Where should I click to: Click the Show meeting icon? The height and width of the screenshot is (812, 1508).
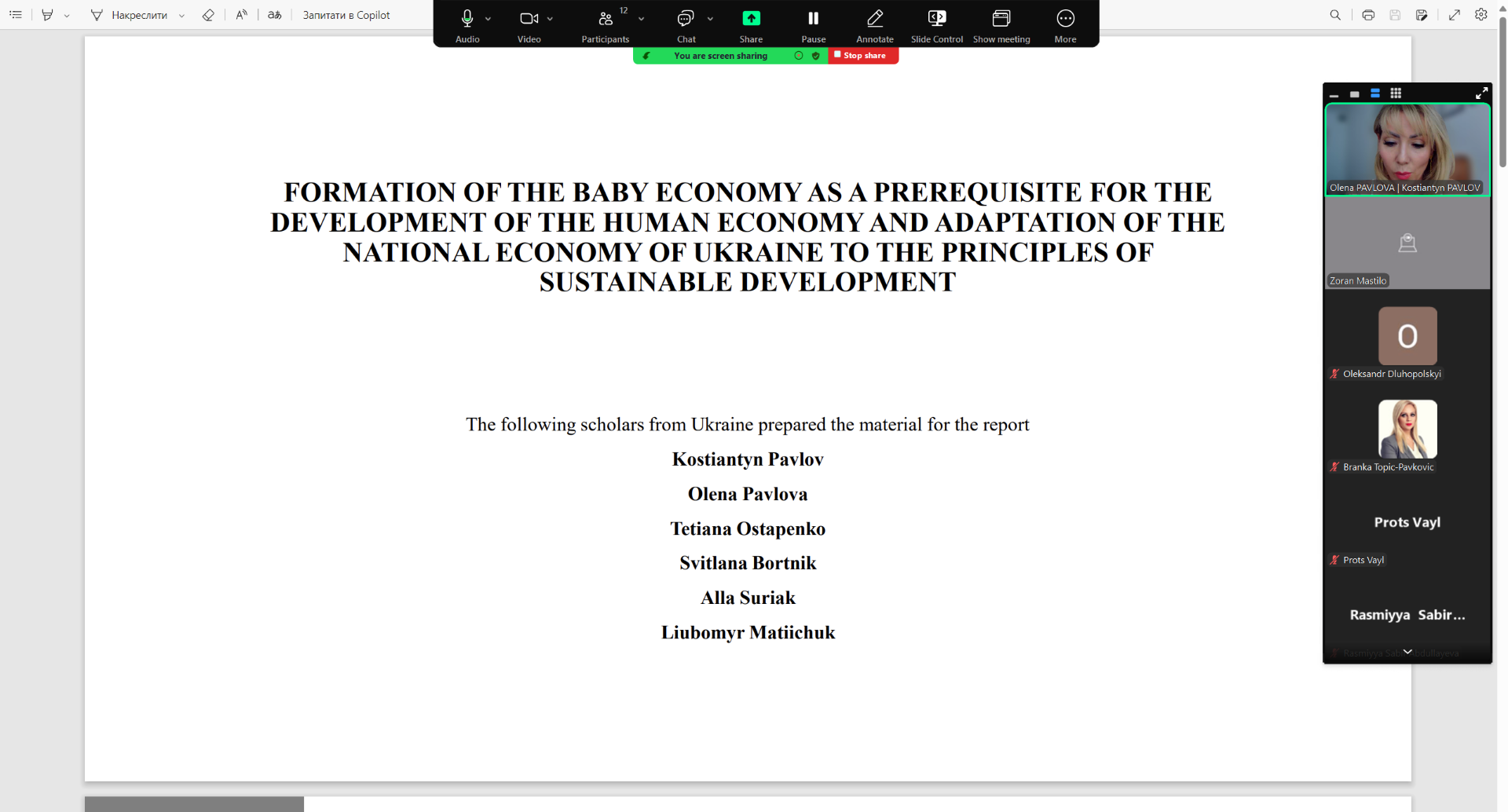[x=1001, y=19]
